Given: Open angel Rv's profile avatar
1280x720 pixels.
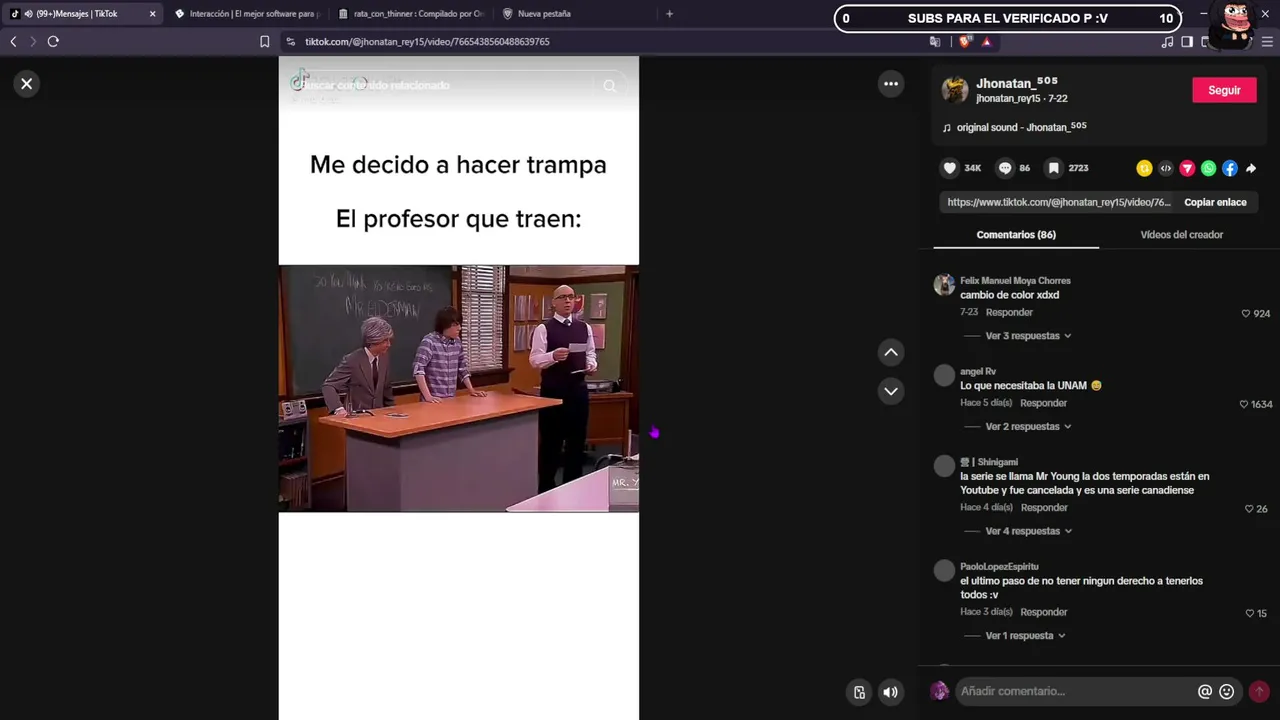Looking at the screenshot, I should point(944,376).
